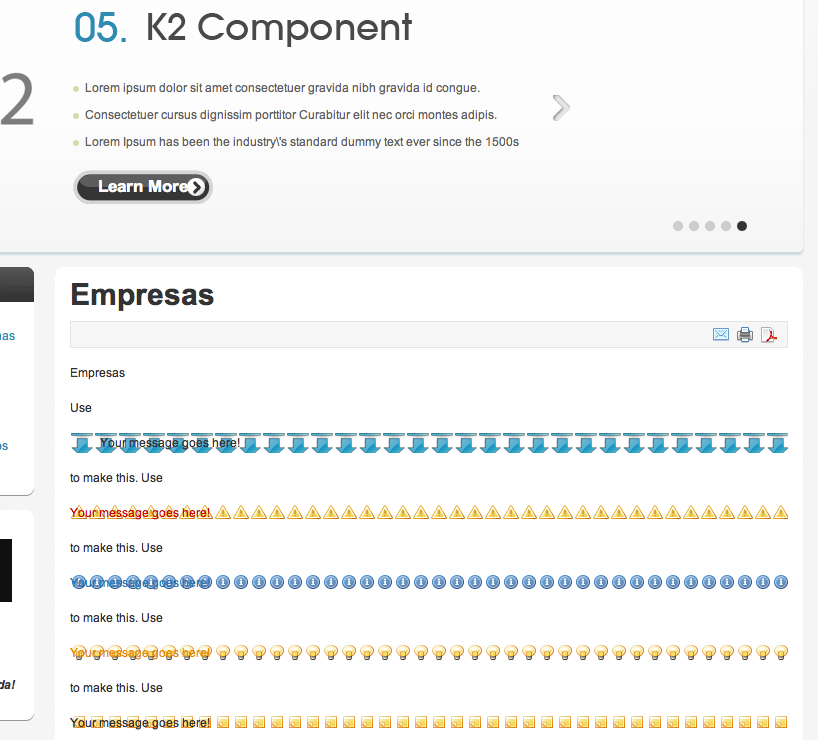Click the email article icon

720,335
